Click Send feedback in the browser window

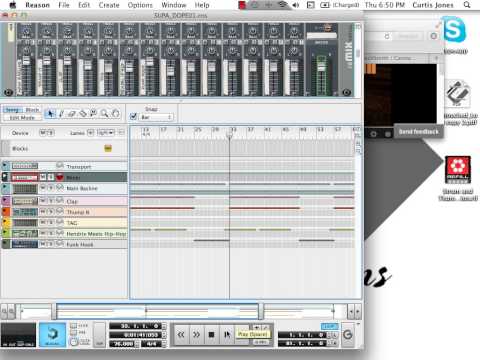coord(419,132)
